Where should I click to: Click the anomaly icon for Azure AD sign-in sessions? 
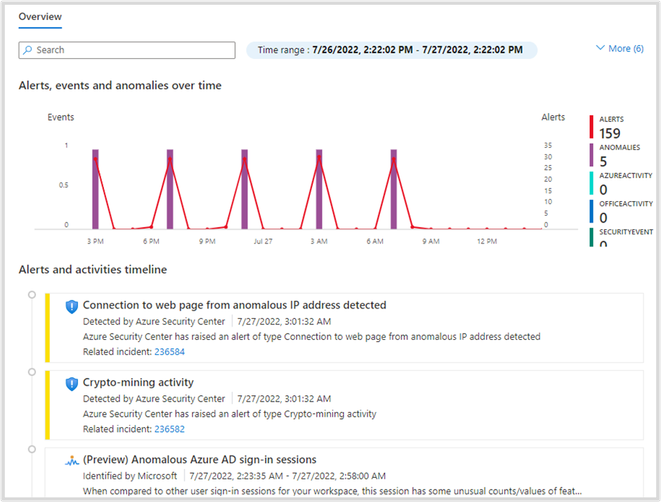point(72,461)
